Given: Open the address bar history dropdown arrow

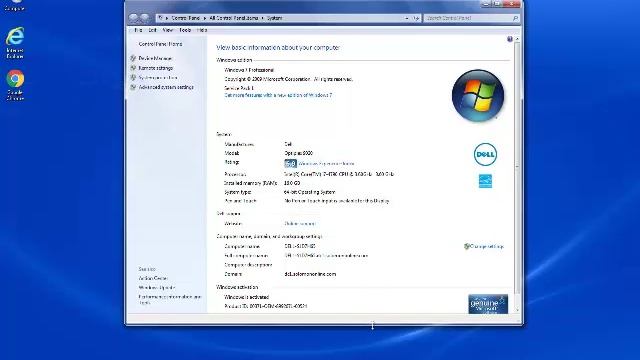Looking at the screenshot, I should [x=407, y=18].
